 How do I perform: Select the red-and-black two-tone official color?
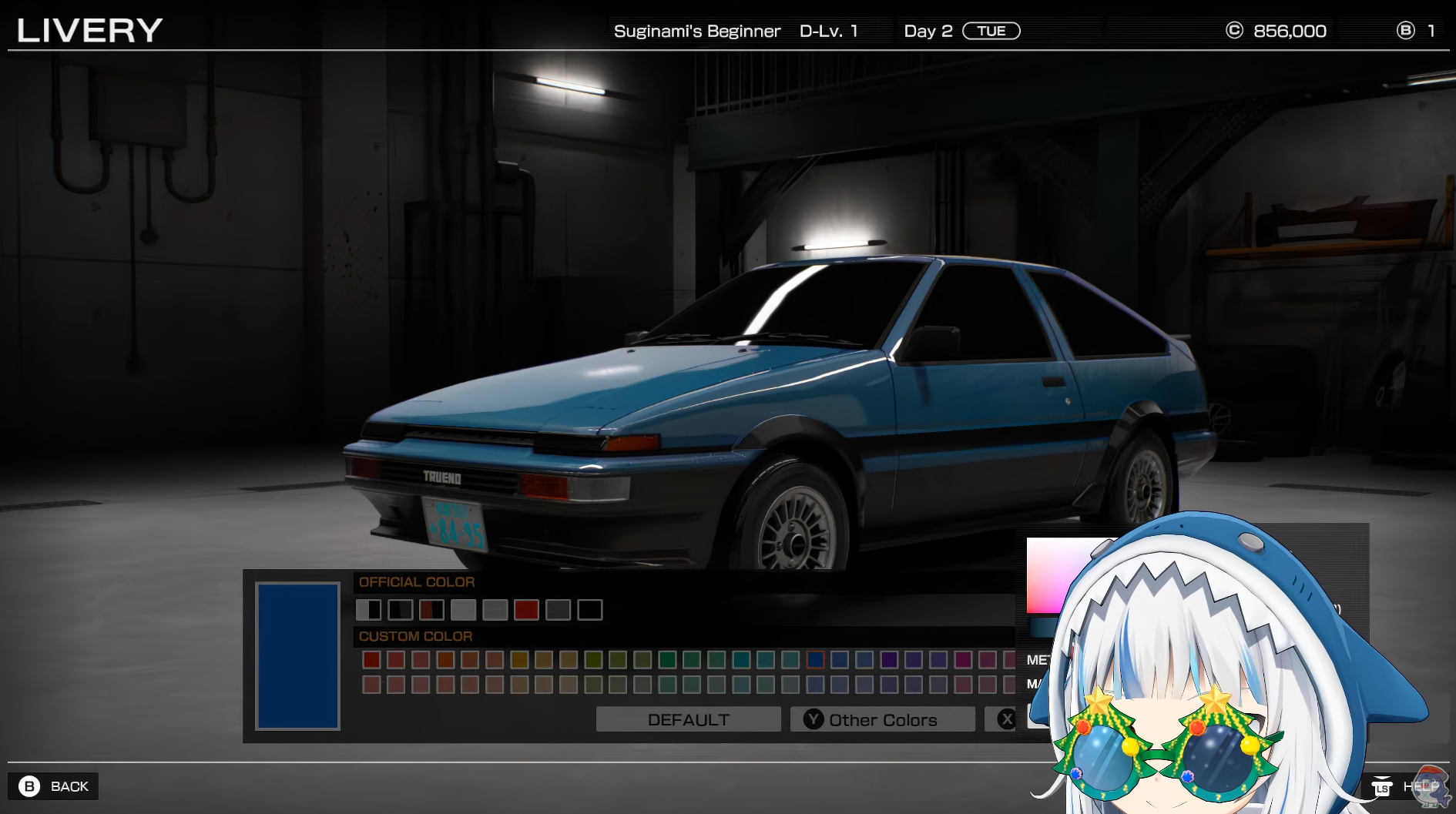point(431,610)
